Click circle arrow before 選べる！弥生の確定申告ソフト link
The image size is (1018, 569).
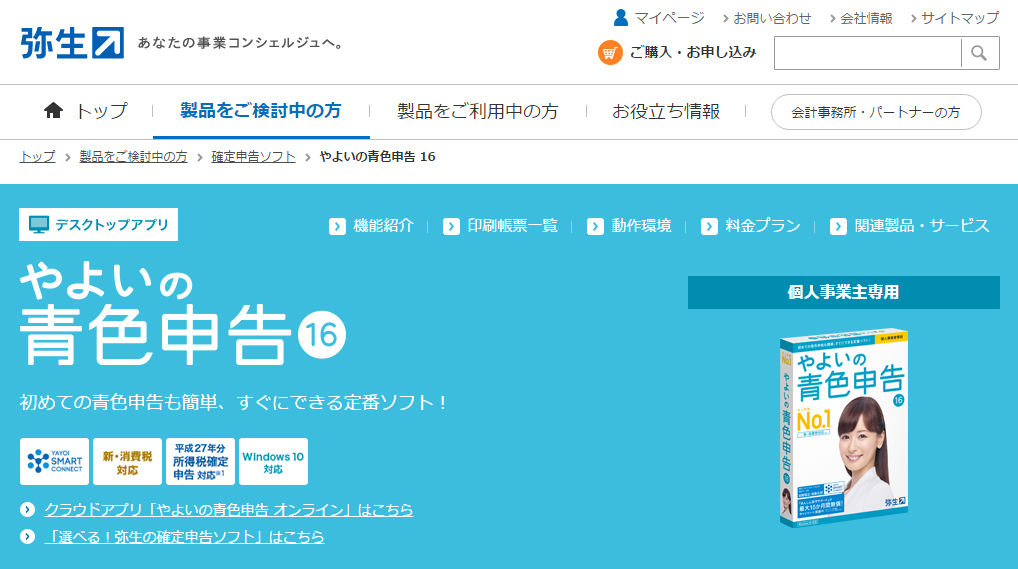pyautogui.click(x=27, y=537)
